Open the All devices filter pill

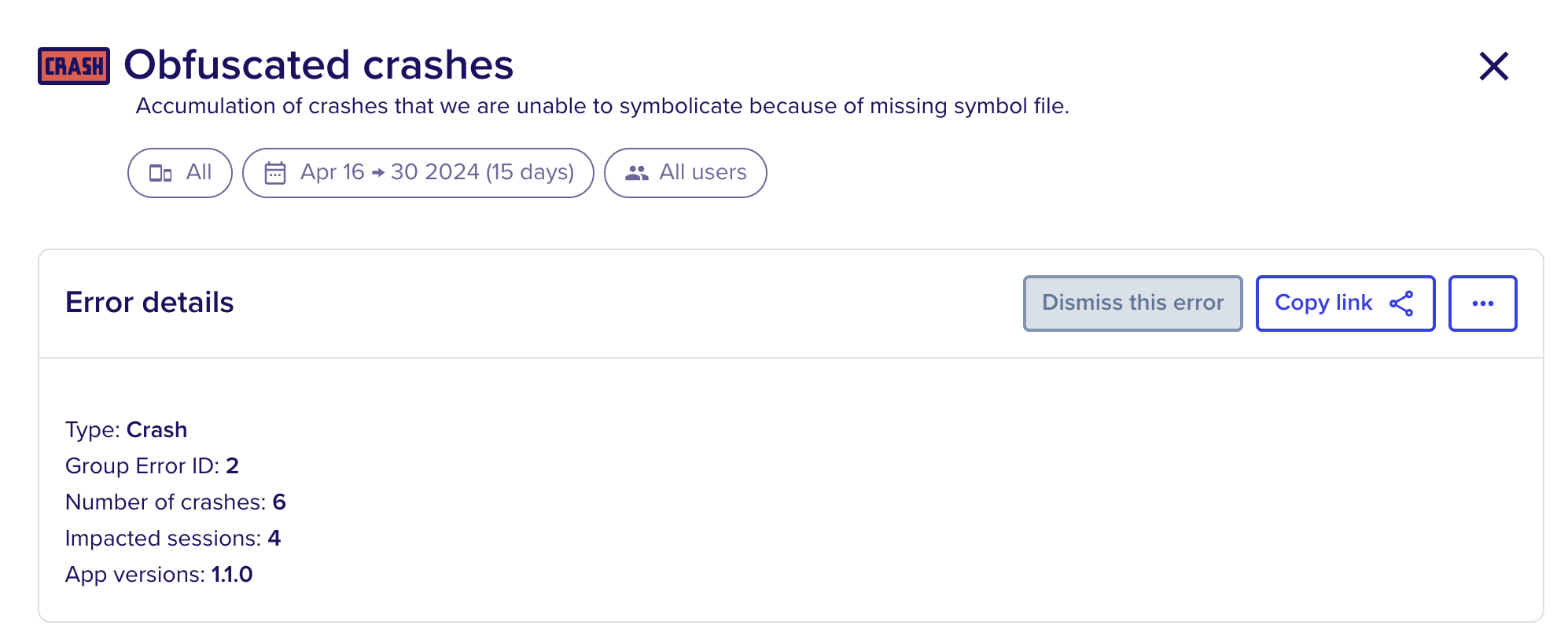click(180, 173)
